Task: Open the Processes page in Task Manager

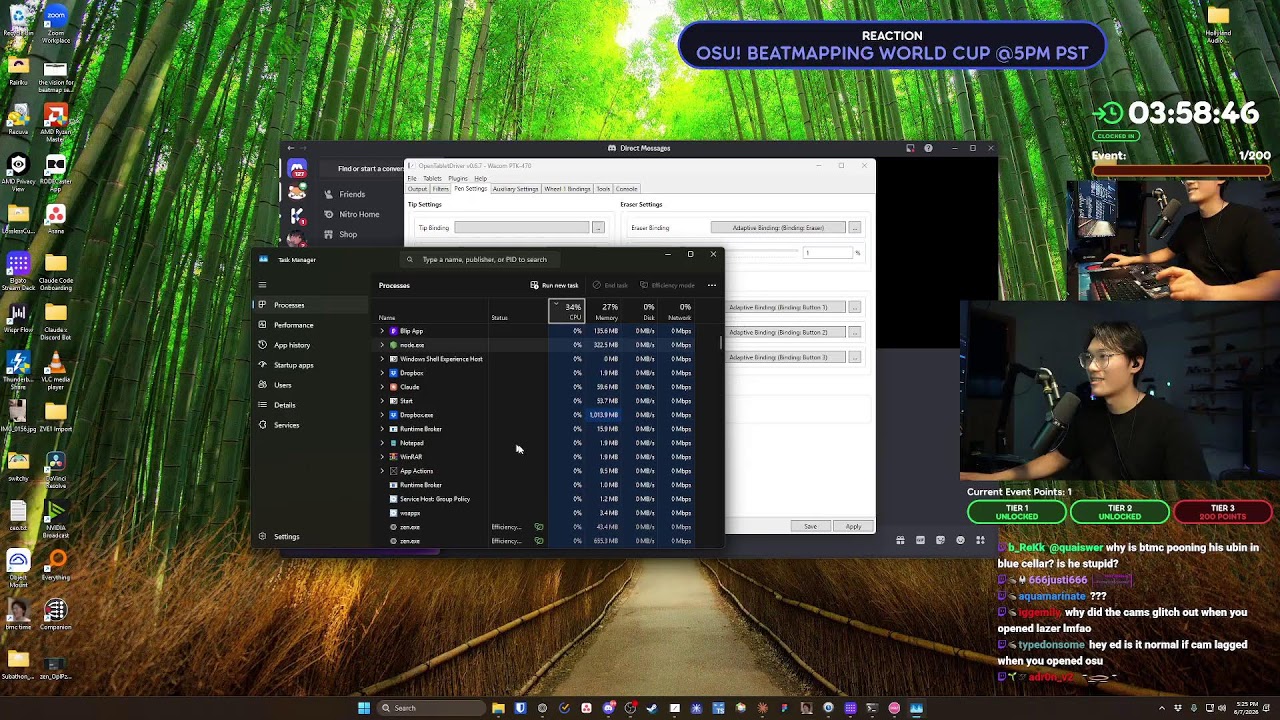Action: click(x=310, y=305)
